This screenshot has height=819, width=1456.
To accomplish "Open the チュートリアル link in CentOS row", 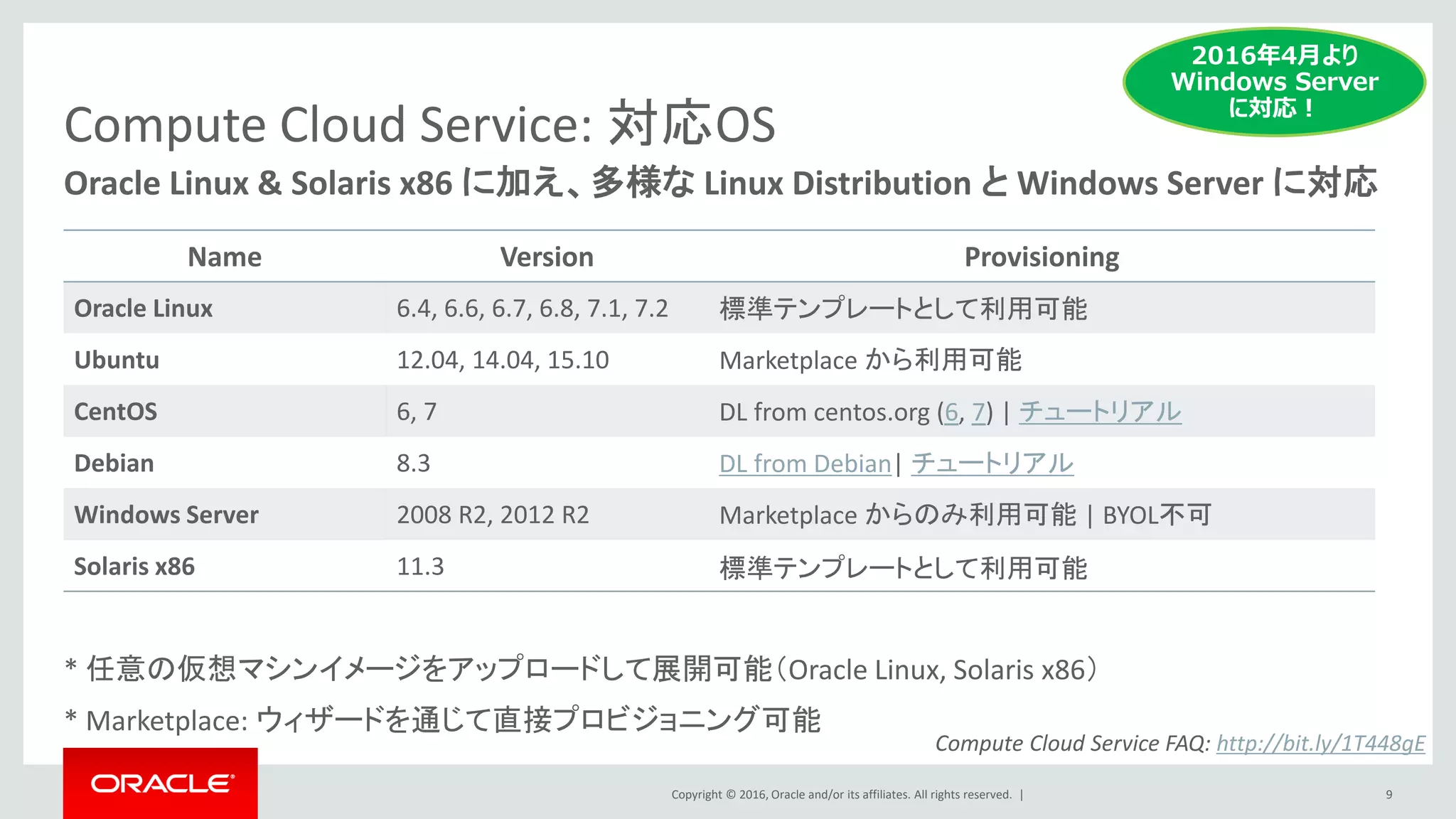I will (1100, 412).
